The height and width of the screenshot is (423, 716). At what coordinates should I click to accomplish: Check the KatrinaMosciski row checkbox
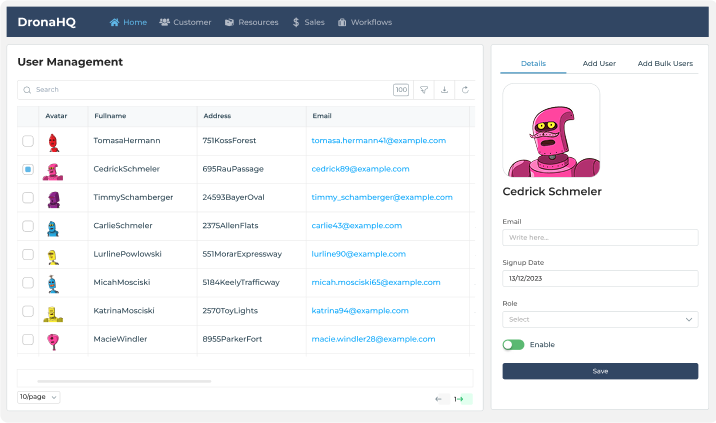[x=28, y=311]
